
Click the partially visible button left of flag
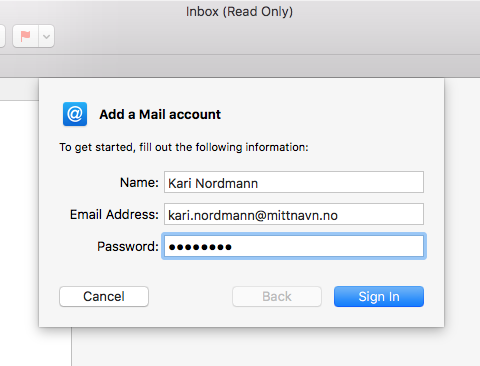pyautogui.click(x=2, y=36)
